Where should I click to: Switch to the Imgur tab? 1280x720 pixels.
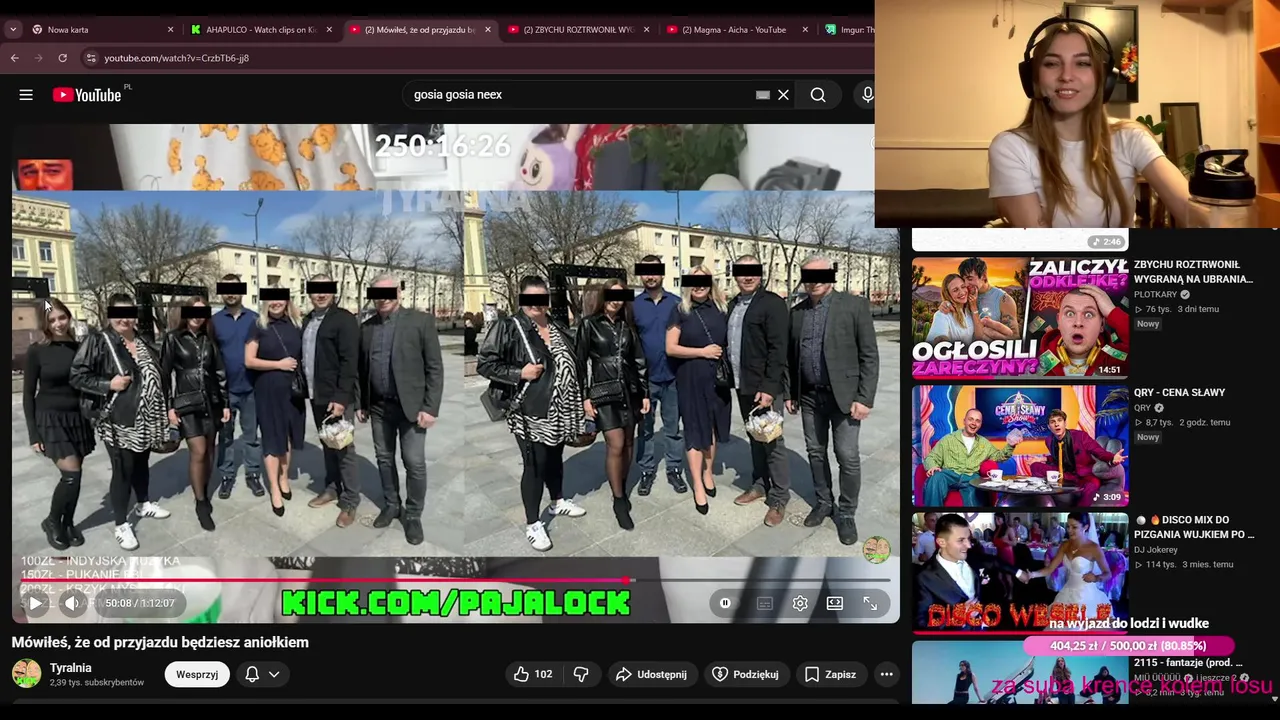coord(848,30)
